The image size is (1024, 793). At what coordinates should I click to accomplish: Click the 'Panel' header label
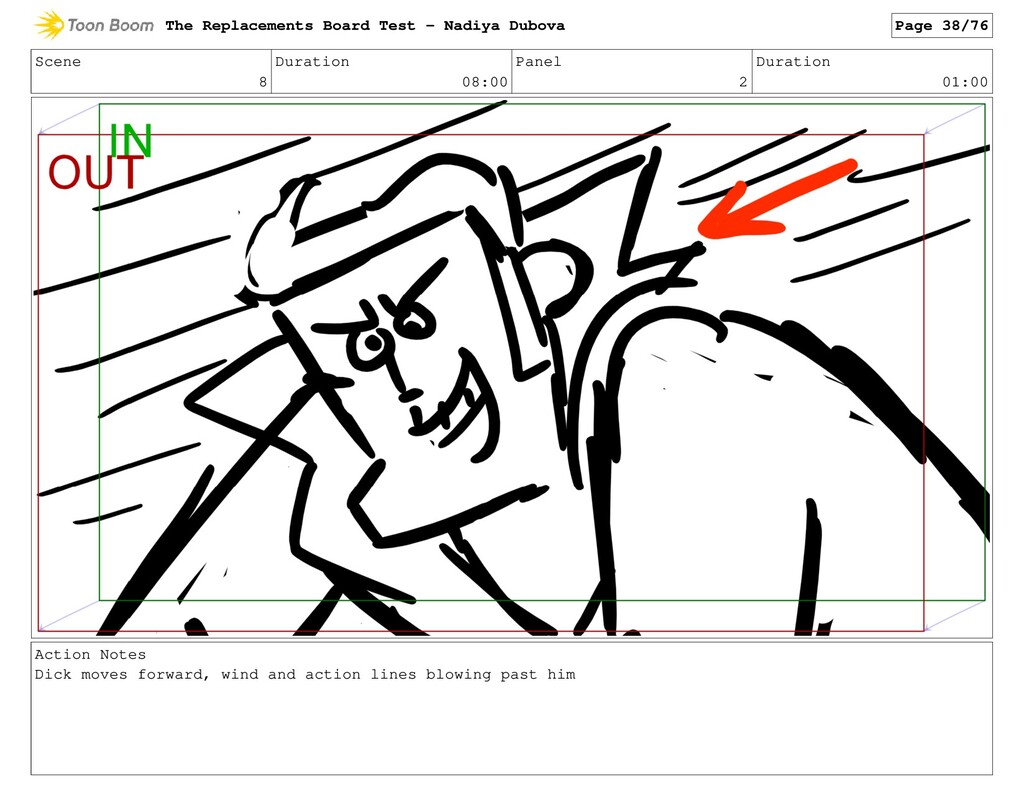[x=538, y=61]
